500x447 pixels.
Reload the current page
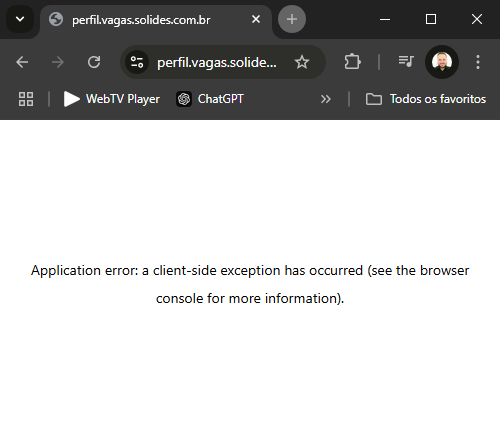94,62
